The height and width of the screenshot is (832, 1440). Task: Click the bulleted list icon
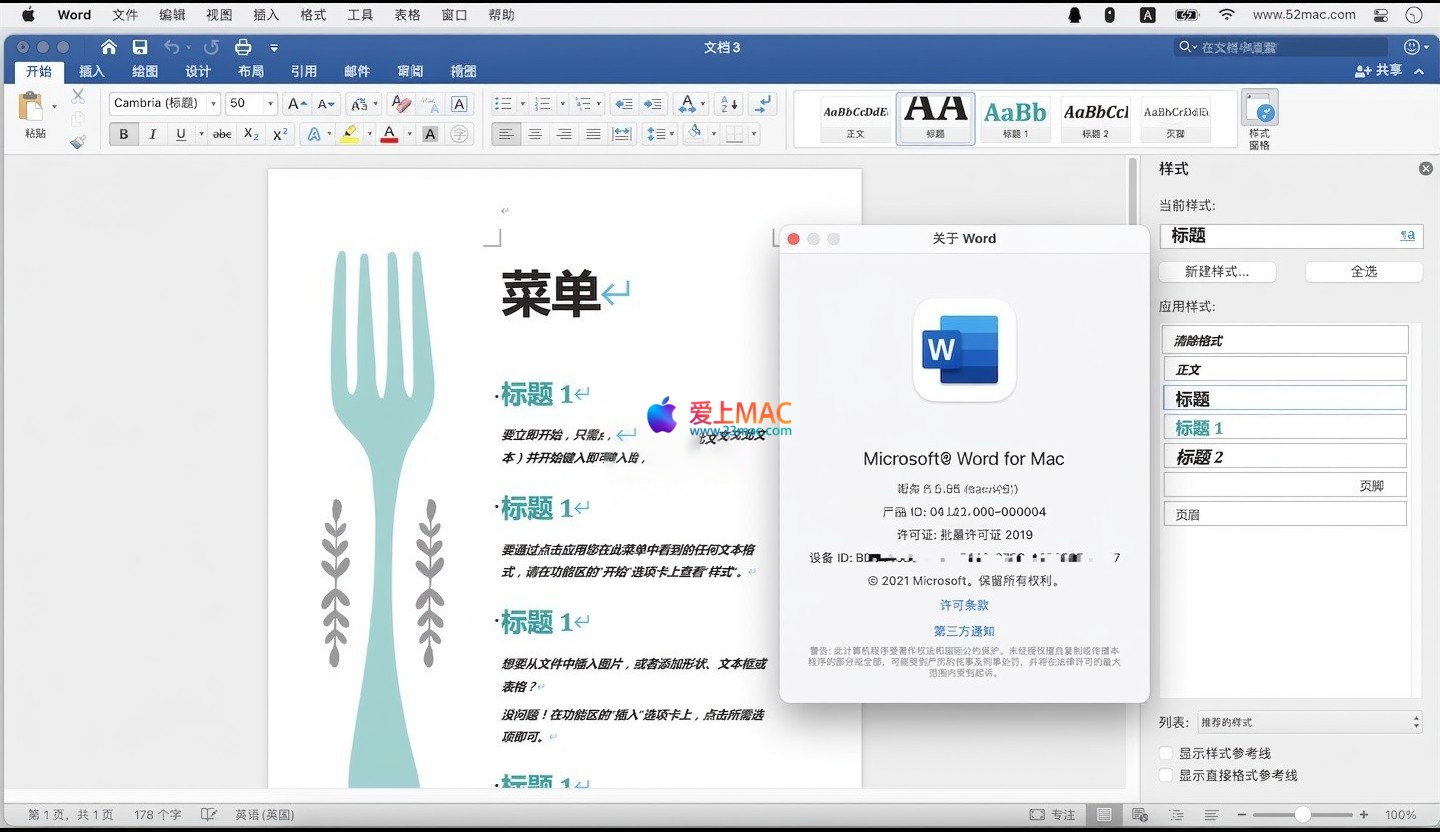pyautogui.click(x=503, y=104)
